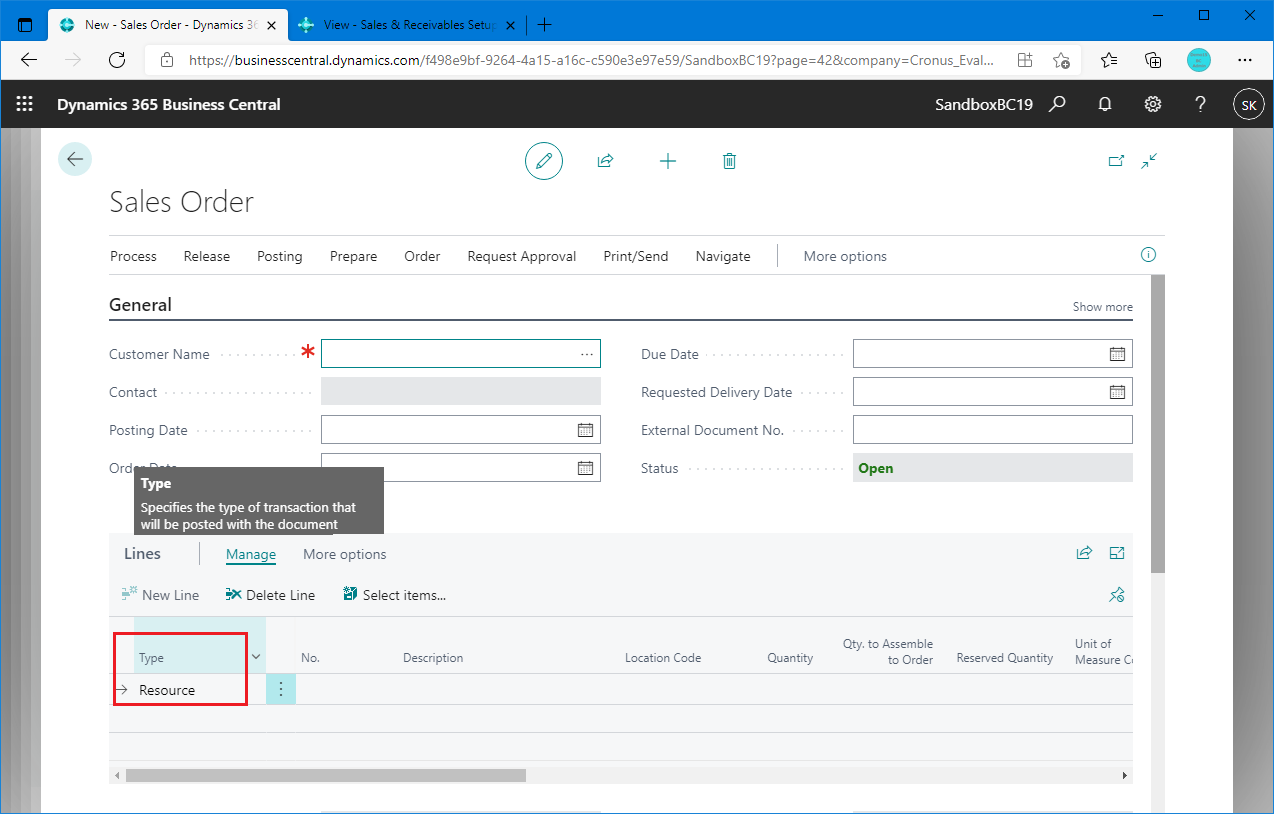Open the notifications bell
The image size is (1274, 814).
point(1105,104)
